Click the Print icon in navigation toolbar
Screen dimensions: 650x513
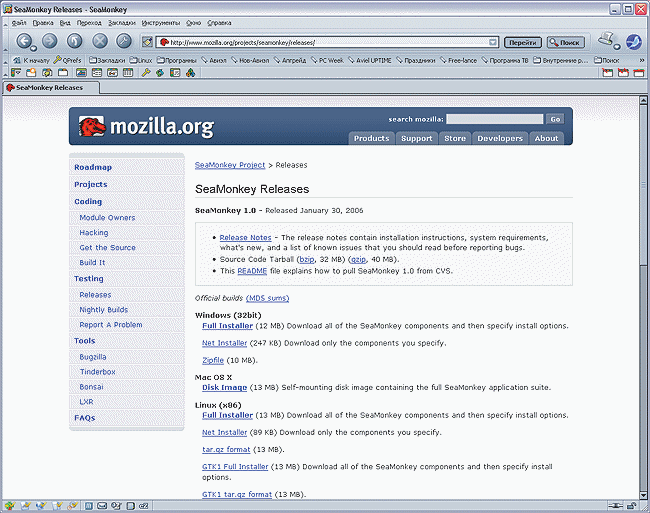(x=606, y=40)
